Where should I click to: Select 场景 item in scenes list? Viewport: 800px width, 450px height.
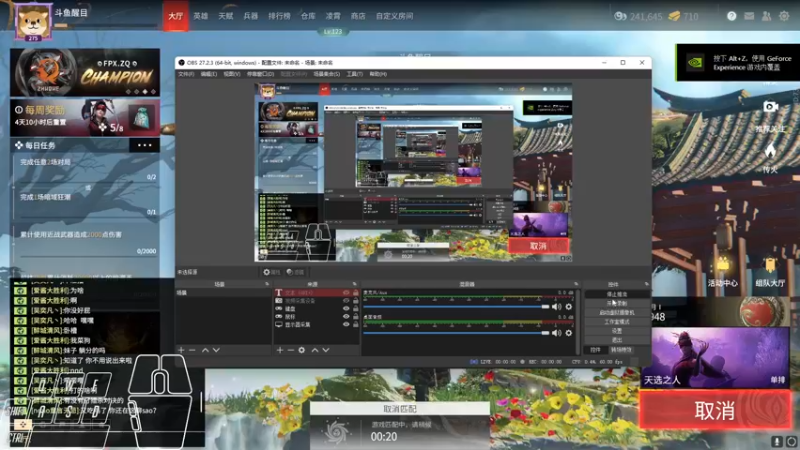click(x=223, y=293)
